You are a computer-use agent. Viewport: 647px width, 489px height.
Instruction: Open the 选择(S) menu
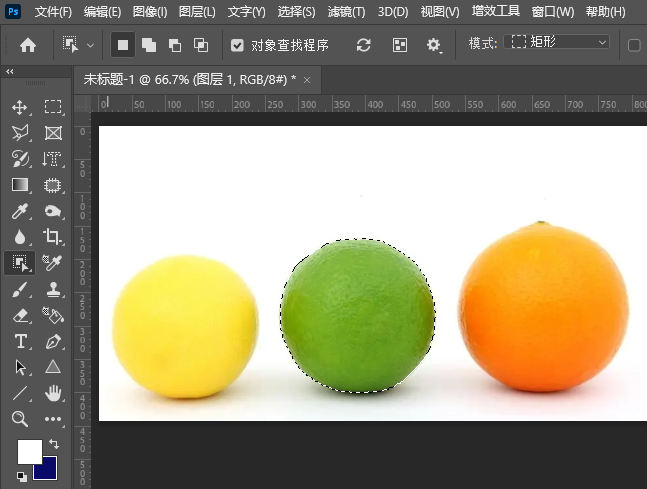point(296,12)
